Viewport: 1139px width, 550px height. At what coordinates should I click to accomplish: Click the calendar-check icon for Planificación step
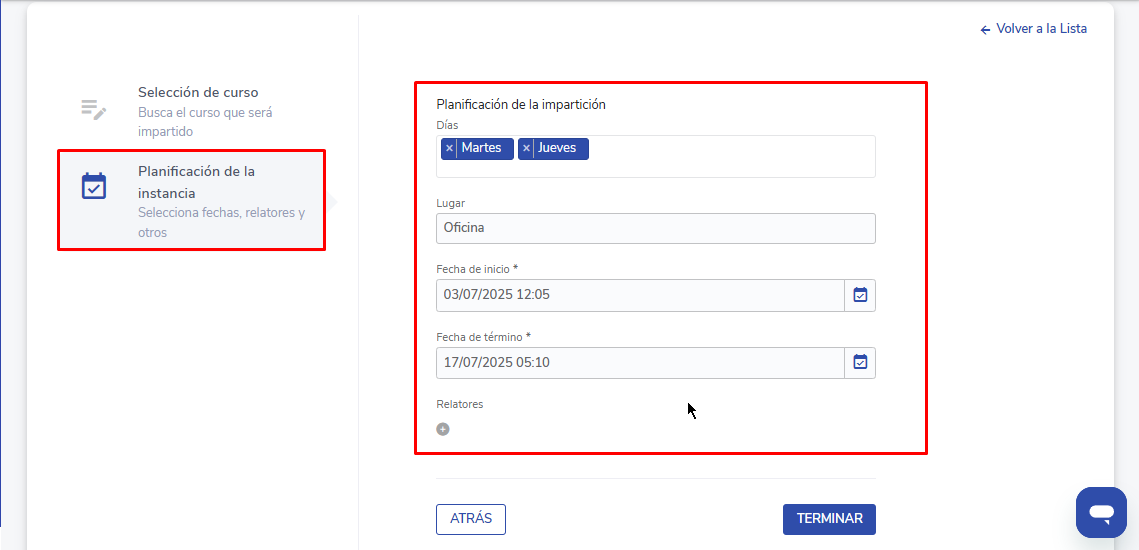93,186
